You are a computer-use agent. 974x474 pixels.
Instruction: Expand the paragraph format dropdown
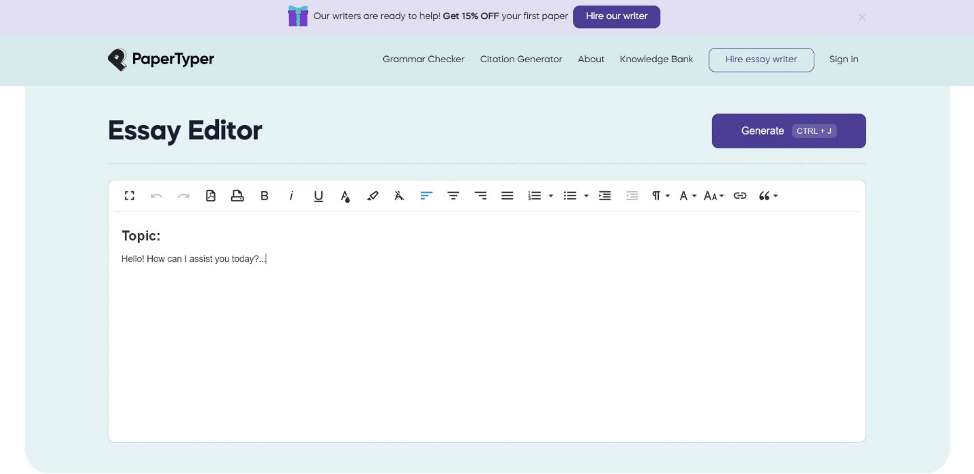point(661,196)
